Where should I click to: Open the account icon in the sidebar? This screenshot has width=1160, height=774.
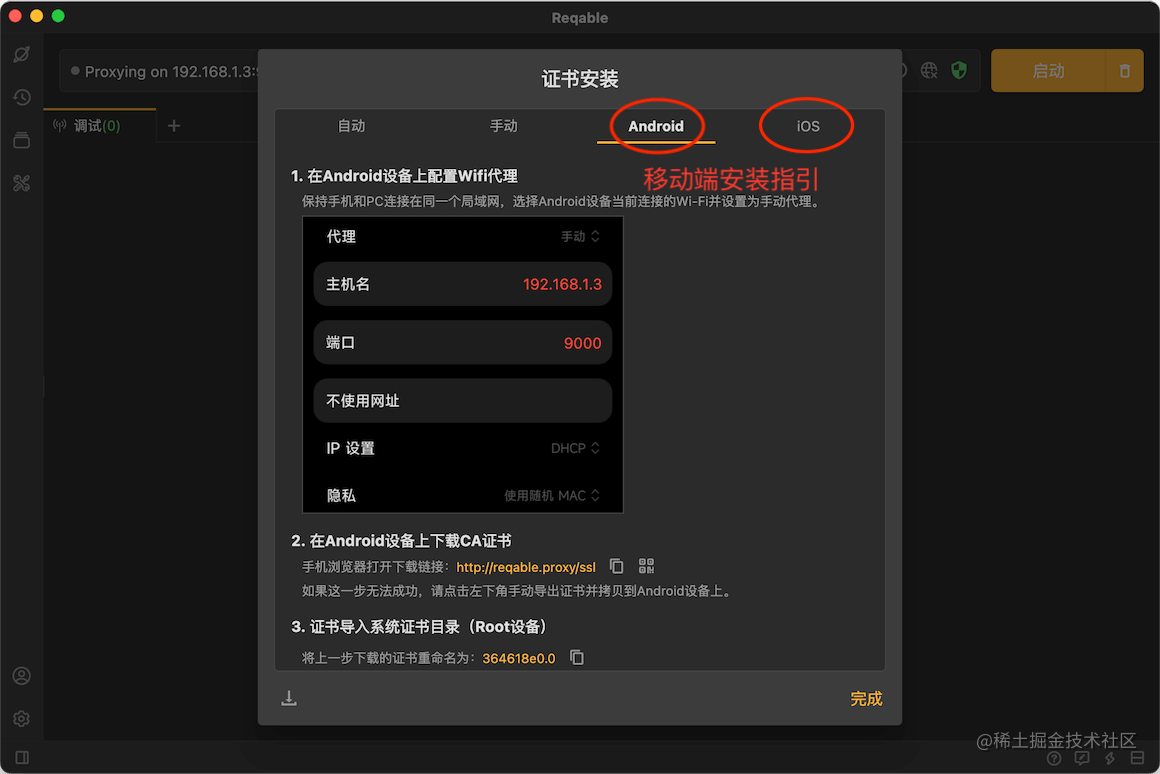click(x=22, y=676)
